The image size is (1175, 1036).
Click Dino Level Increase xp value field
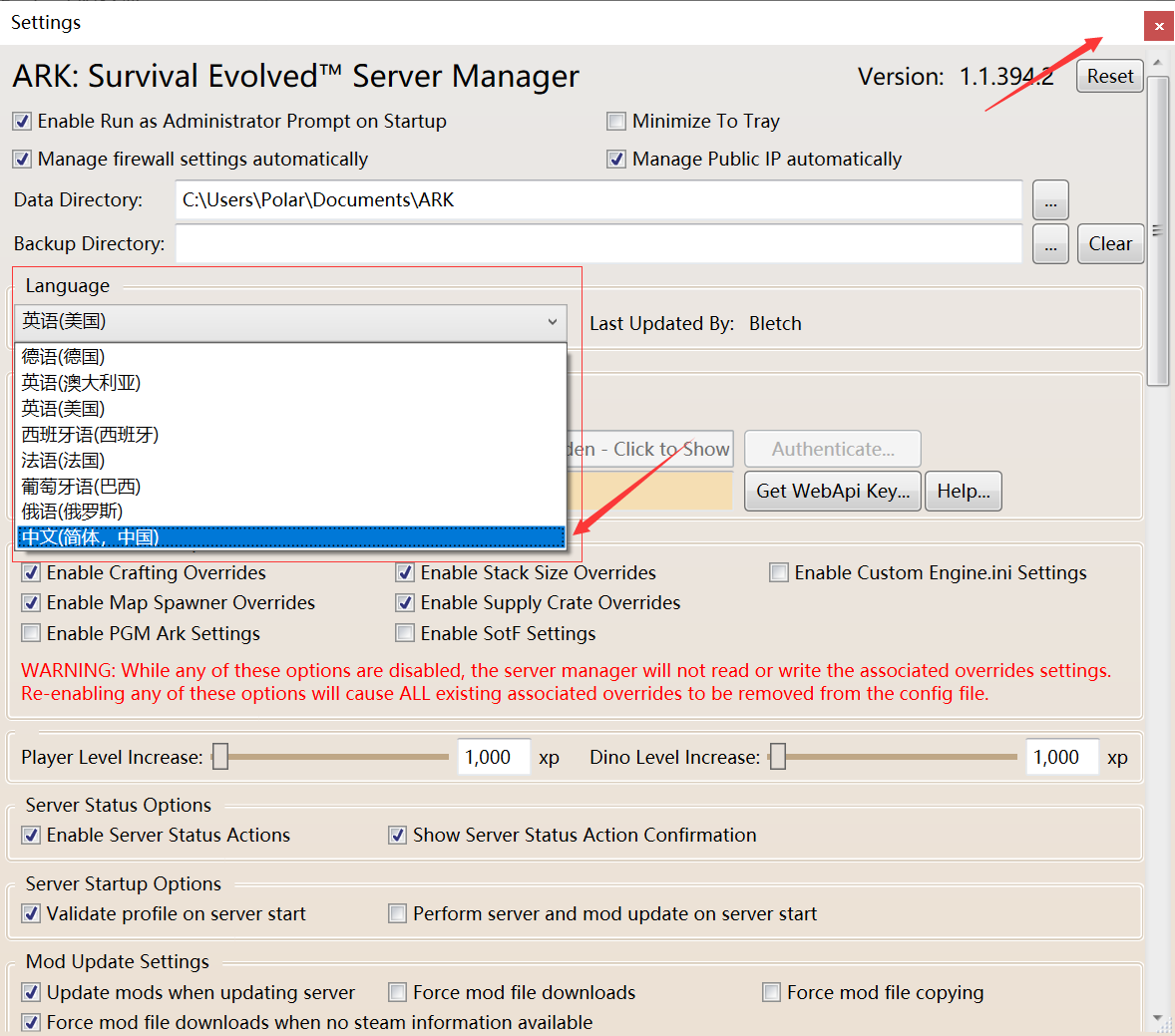[1062, 758]
